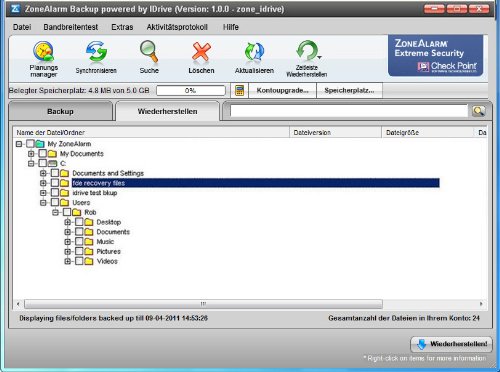Open Suche magnifier tool
This screenshot has width=500, height=372.
point(149,51)
